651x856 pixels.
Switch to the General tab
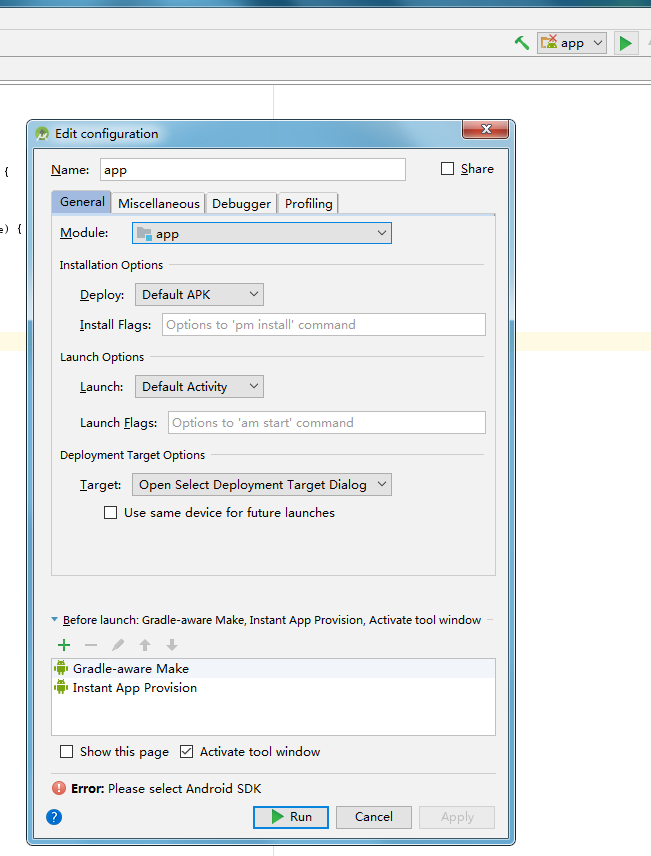coord(82,202)
